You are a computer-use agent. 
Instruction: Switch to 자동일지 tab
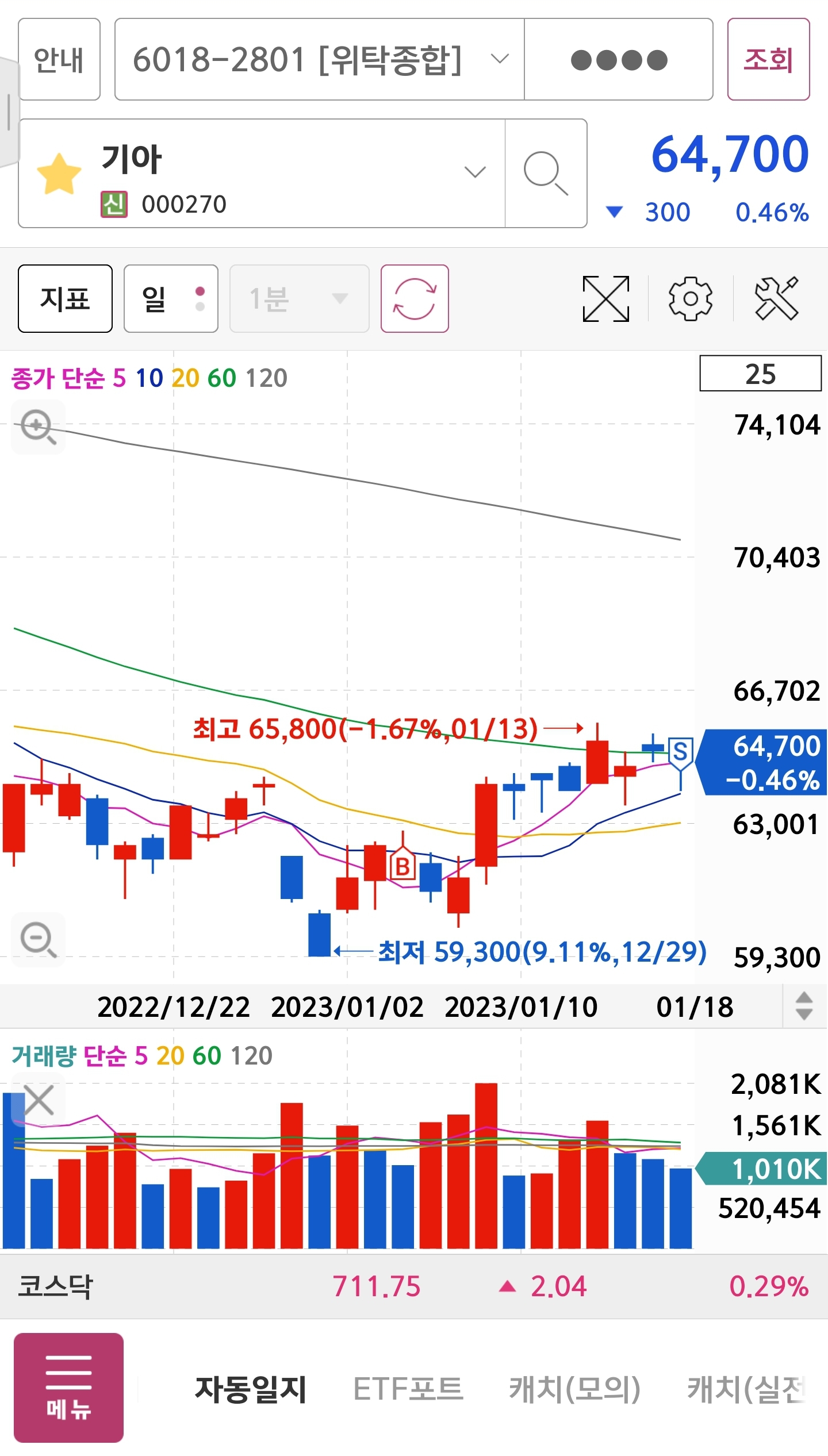(x=251, y=1389)
